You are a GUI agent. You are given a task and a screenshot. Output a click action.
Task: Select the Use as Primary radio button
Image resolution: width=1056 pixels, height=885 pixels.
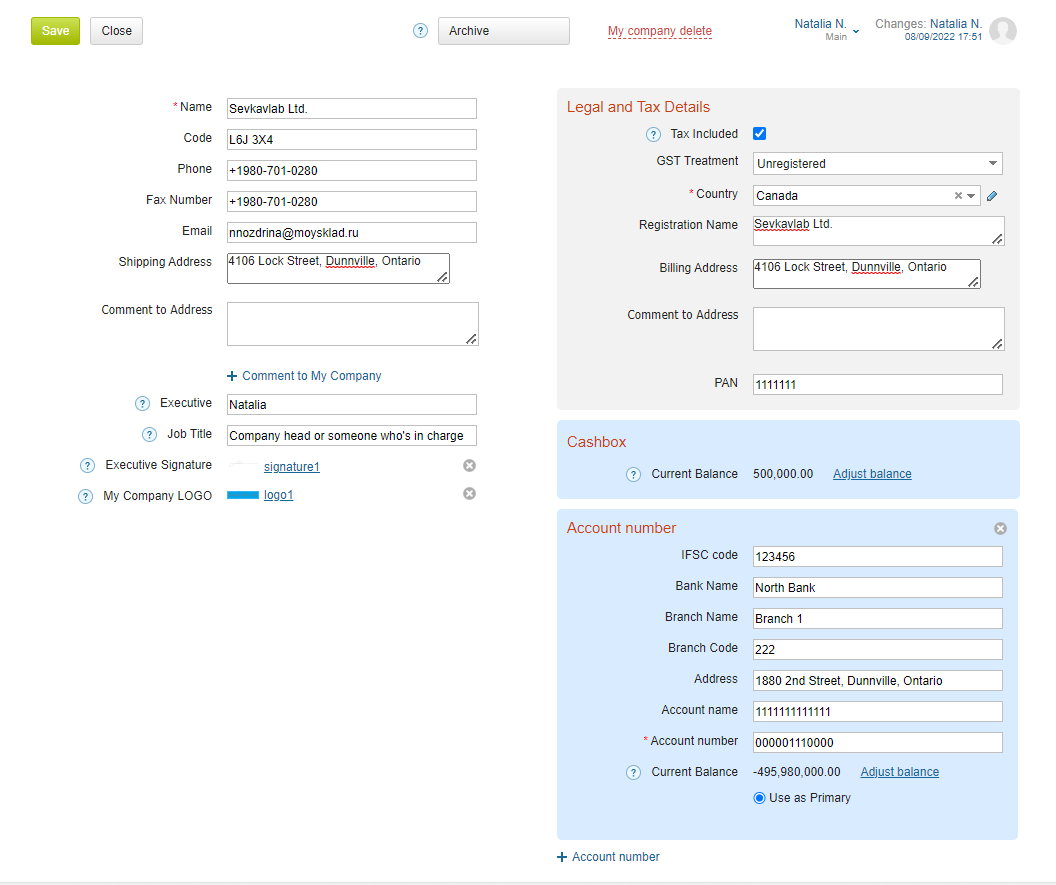(760, 798)
